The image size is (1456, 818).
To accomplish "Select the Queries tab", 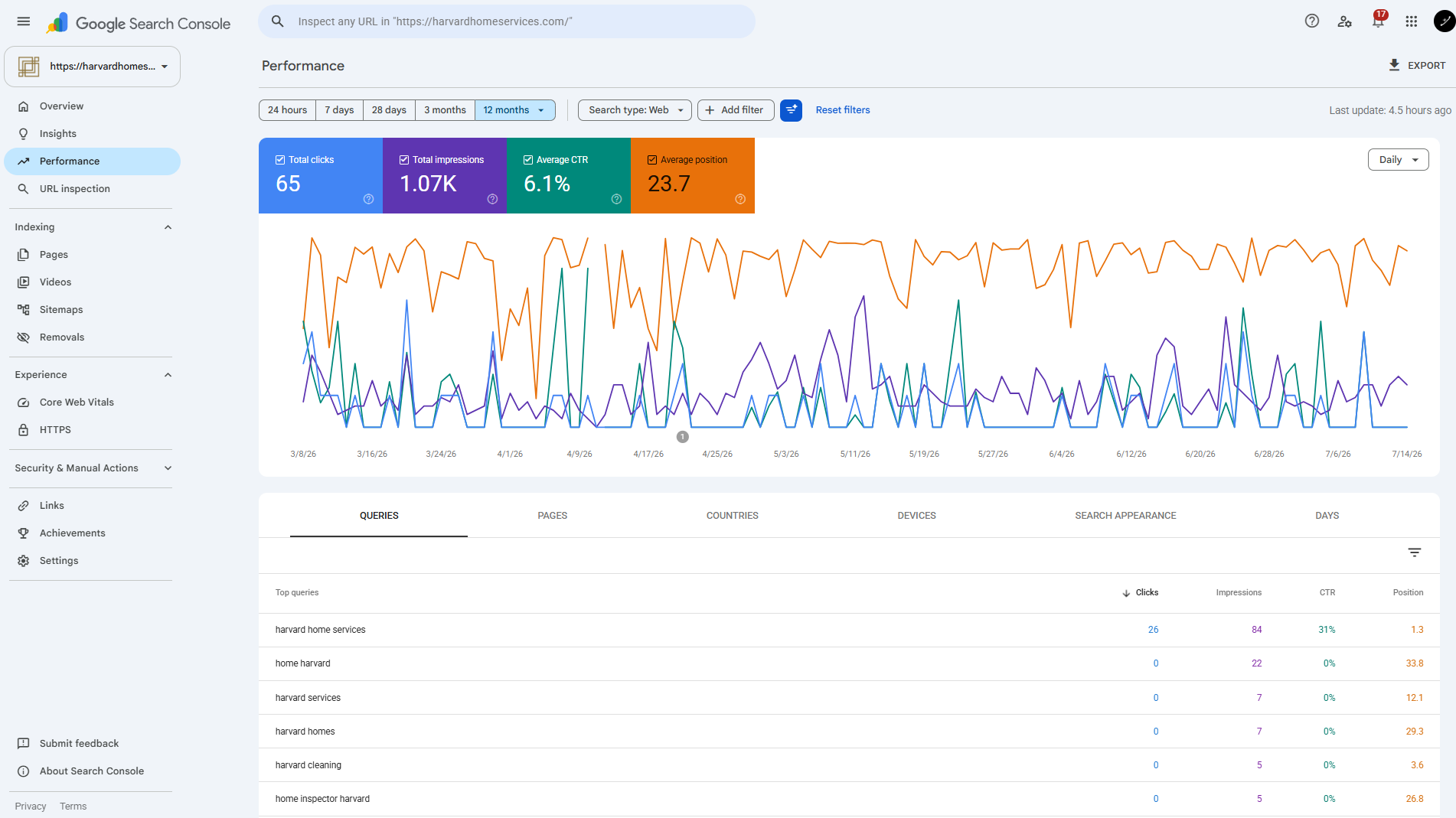I will coord(379,516).
